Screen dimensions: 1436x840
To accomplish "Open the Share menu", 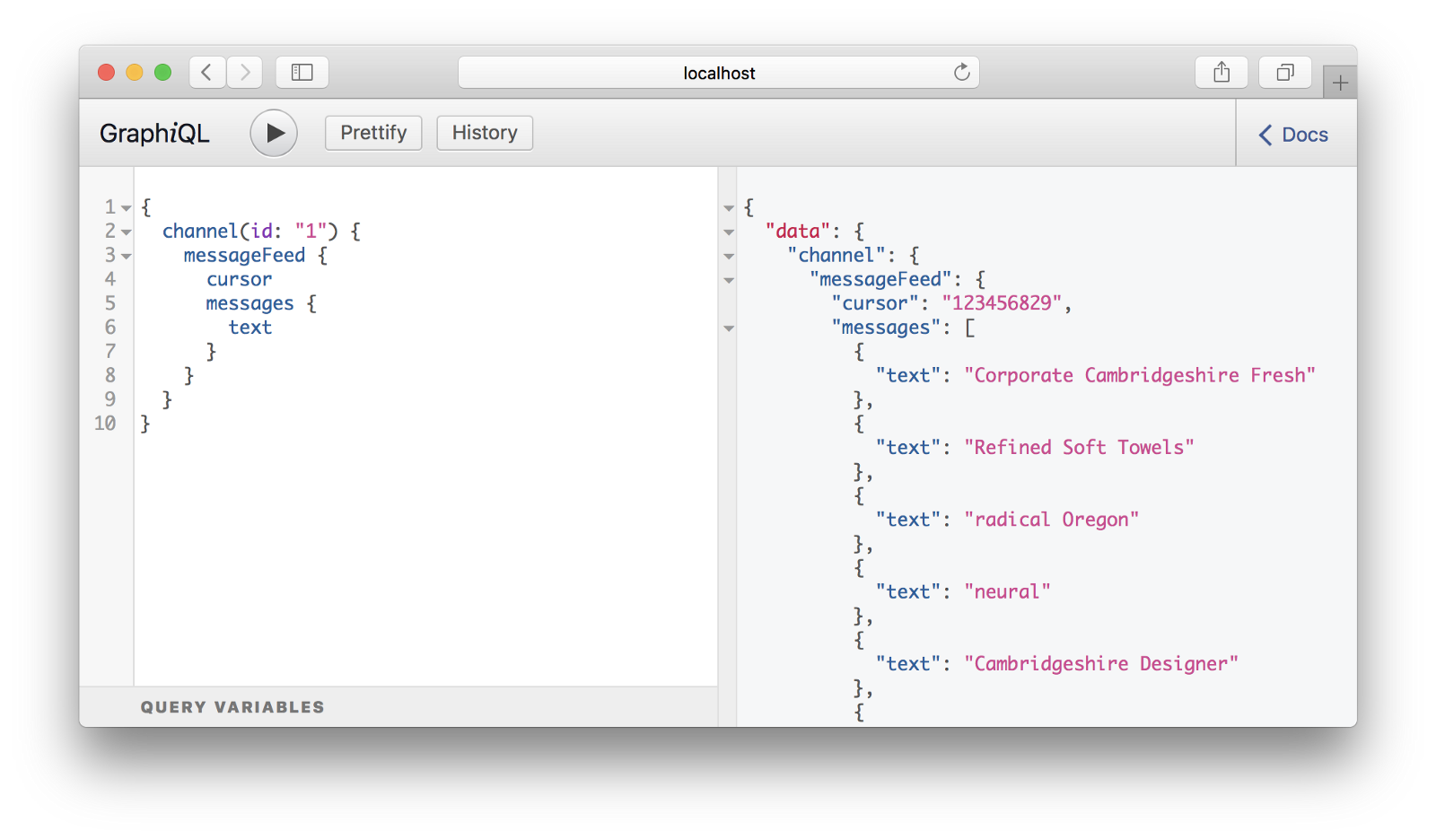I will click(1221, 73).
